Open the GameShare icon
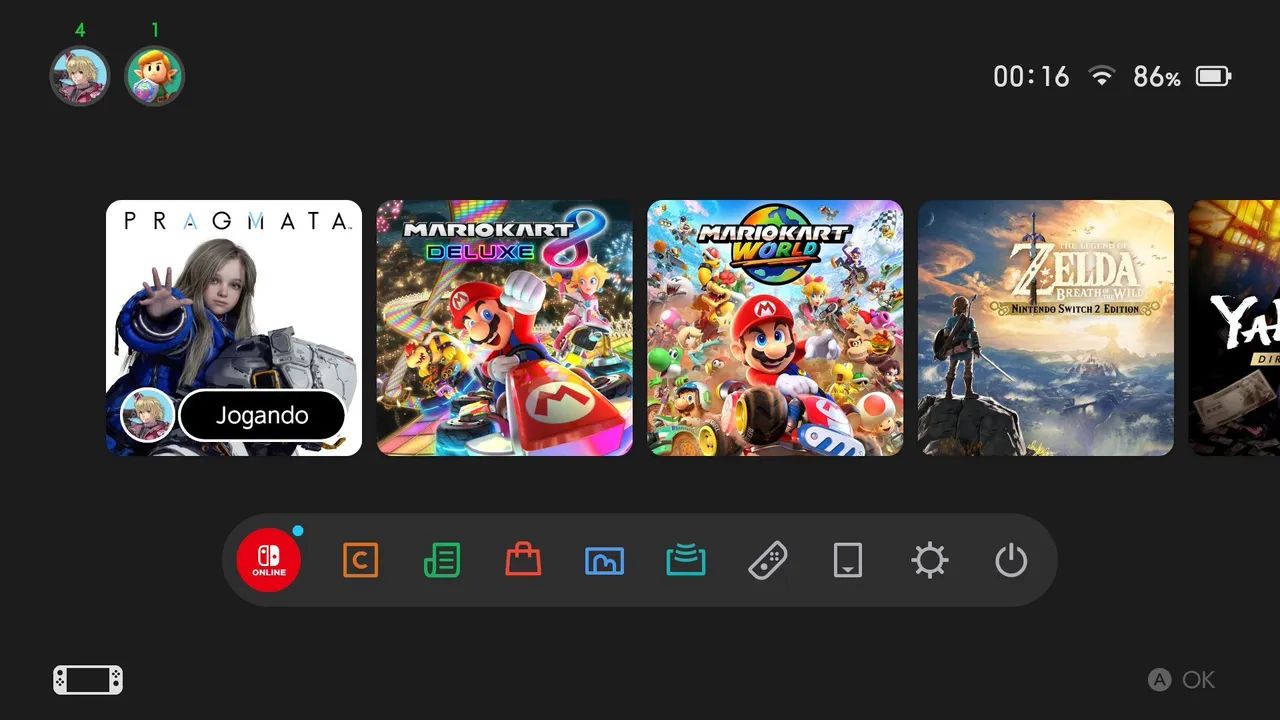 point(686,561)
